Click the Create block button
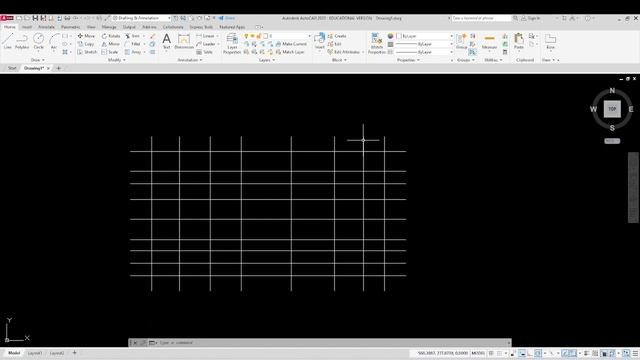The height and width of the screenshot is (360, 640). (337, 36)
